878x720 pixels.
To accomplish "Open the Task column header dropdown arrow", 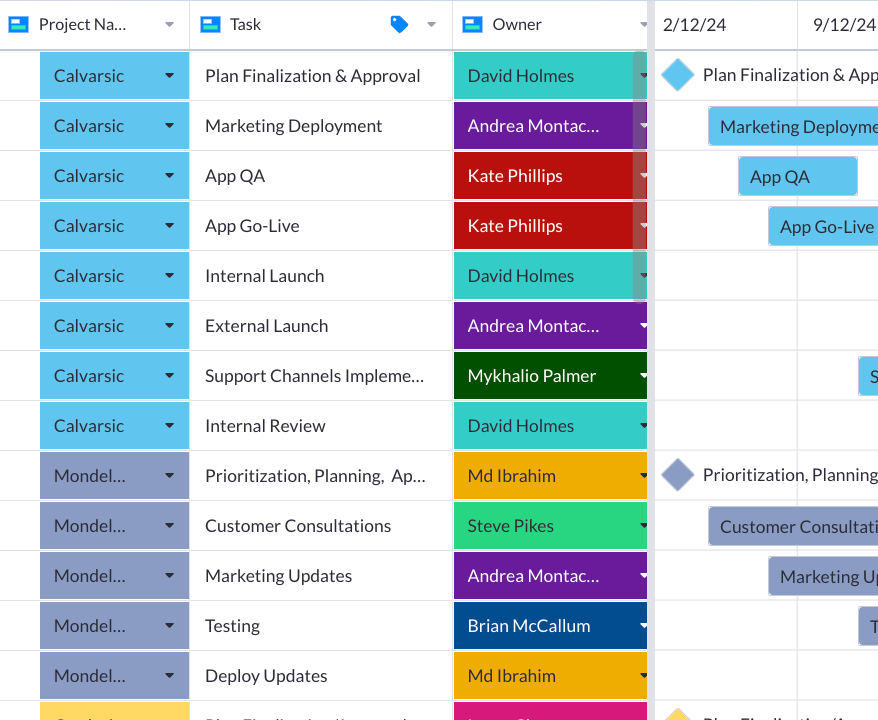I will pyautogui.click(x=430, y=23).
